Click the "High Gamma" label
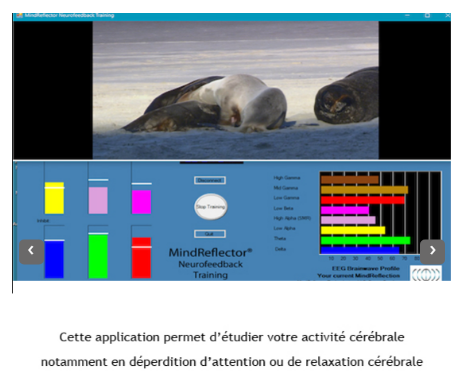 tap(287, 178)
